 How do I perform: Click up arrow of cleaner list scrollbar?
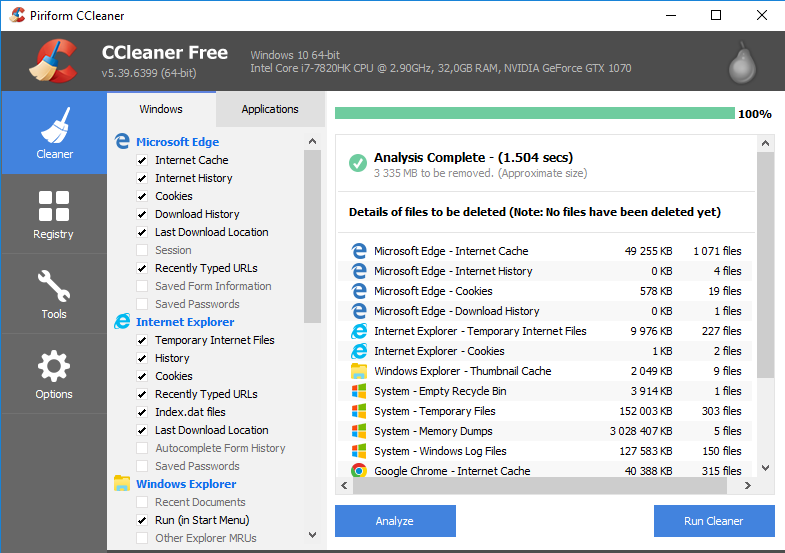[312, 142]
